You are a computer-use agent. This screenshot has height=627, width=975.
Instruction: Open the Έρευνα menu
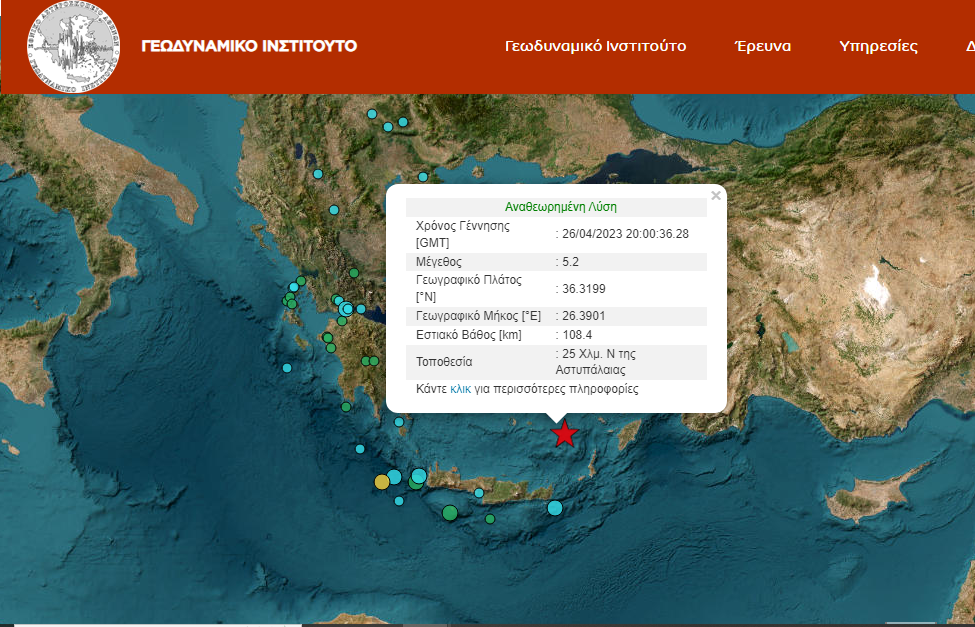(762, 46)
